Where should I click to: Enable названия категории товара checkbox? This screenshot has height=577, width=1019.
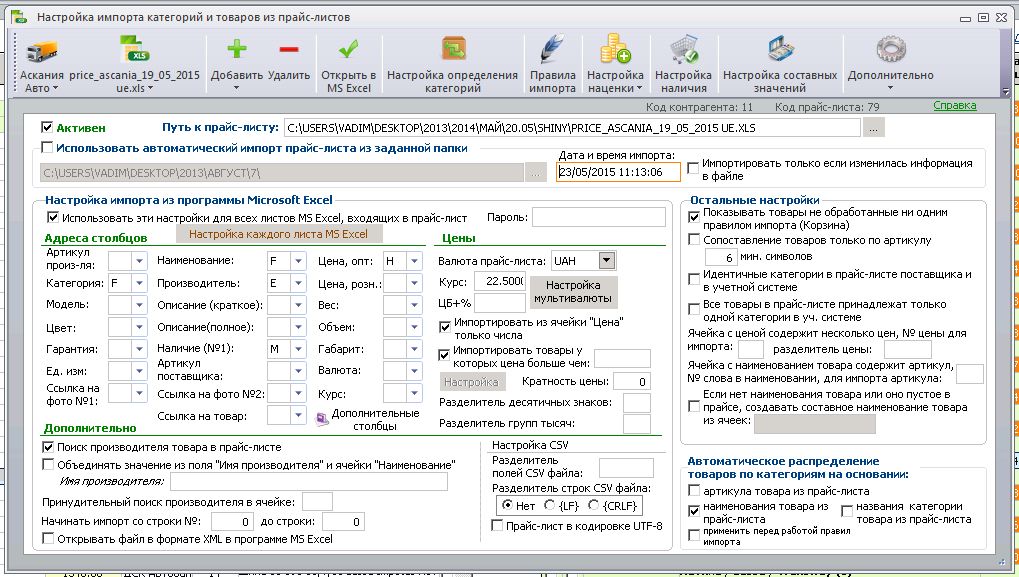(x=847, y=511)
